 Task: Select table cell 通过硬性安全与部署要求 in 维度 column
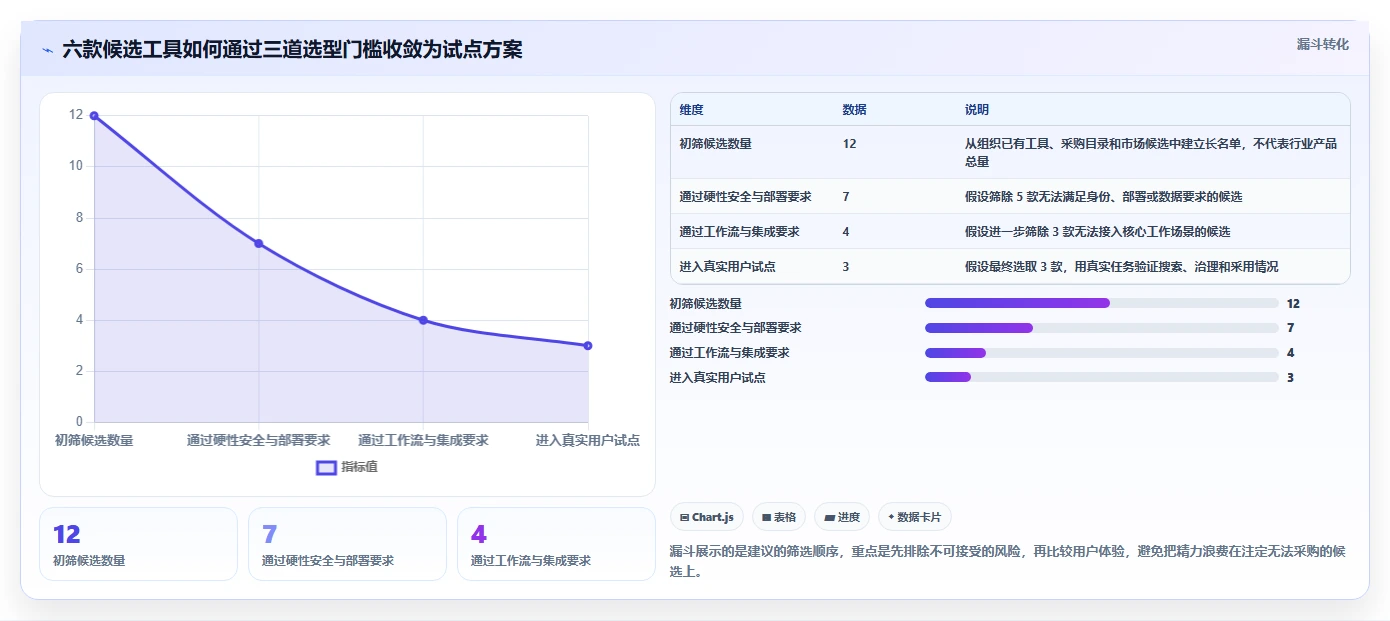click(x=745, y=197)
